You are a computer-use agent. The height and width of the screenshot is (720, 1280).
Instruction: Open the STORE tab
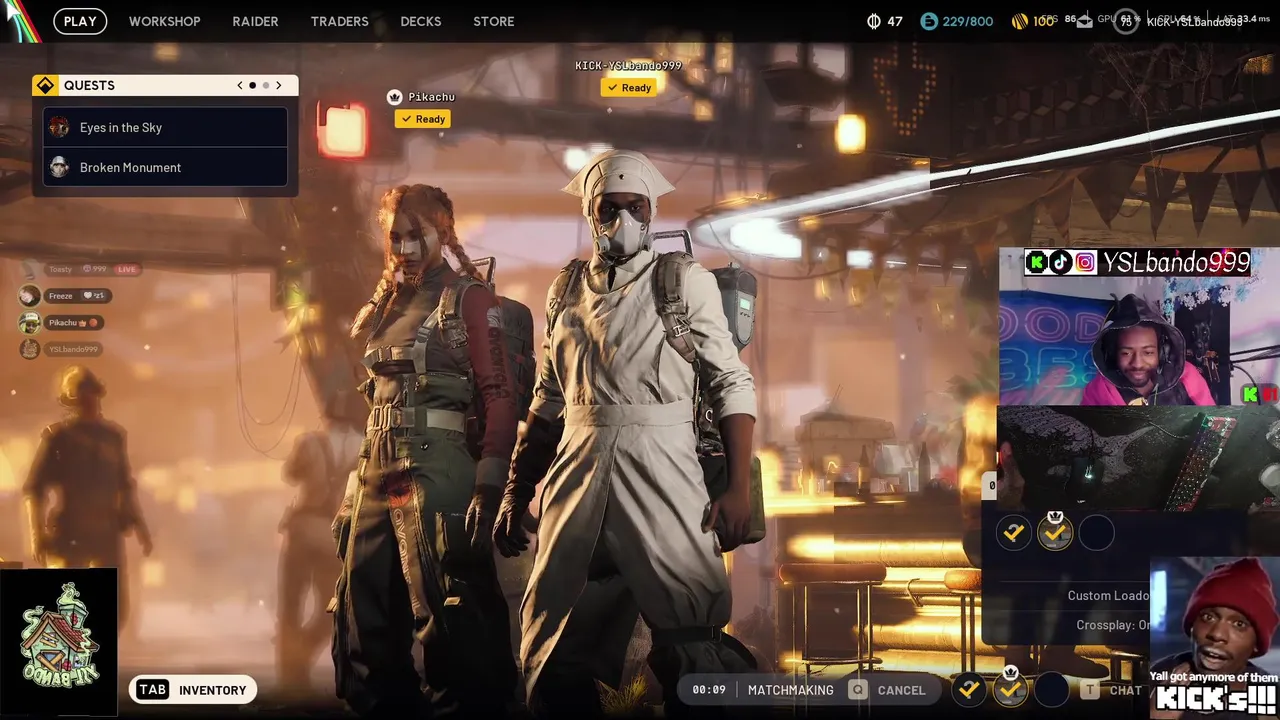tap(493, 21)
